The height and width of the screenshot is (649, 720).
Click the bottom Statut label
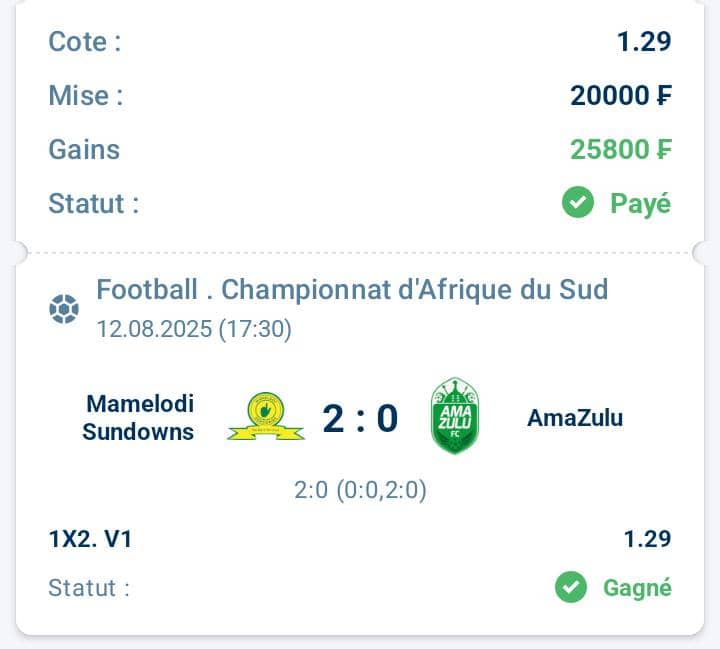point(89,588)
